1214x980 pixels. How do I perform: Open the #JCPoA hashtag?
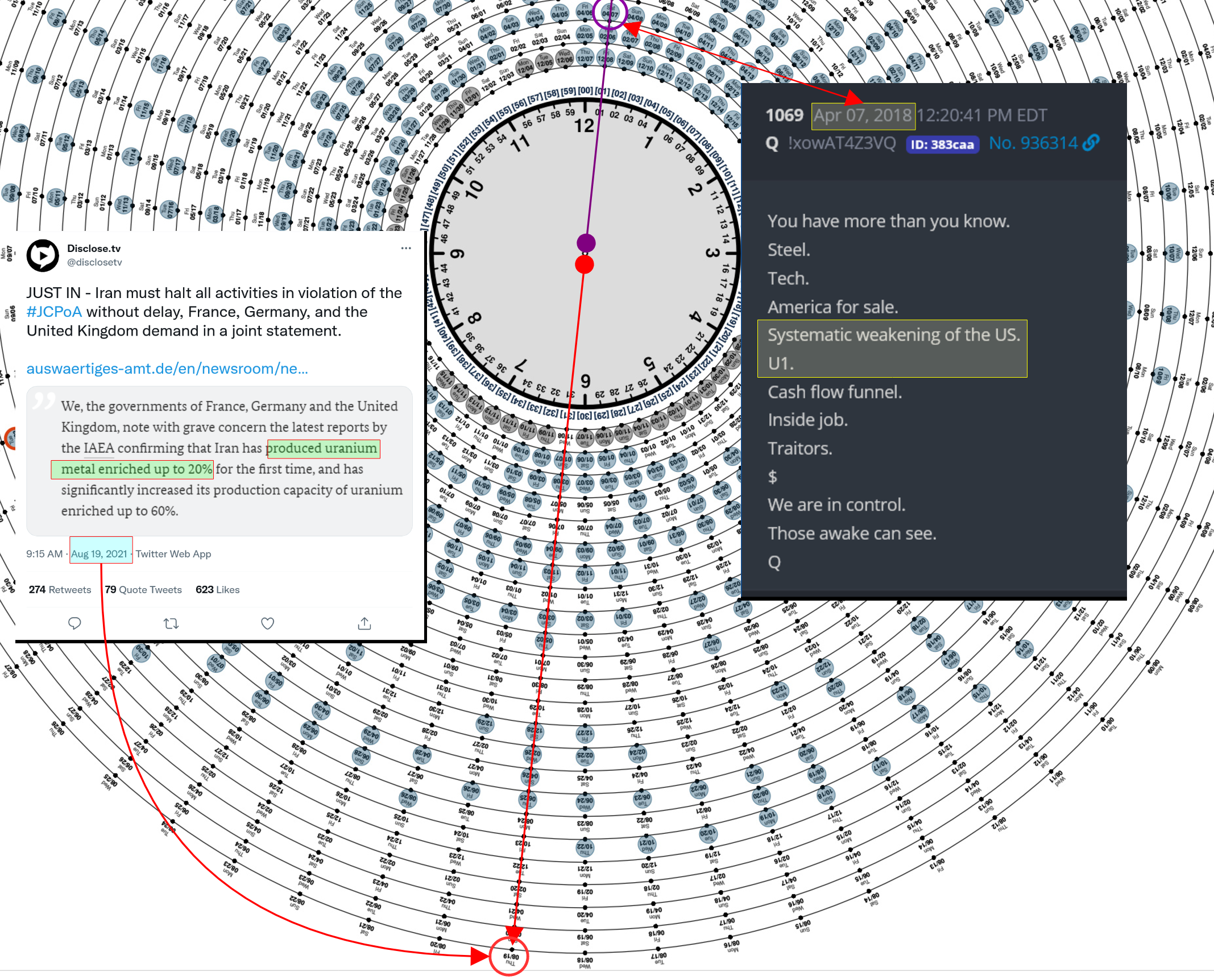[54, 312]
